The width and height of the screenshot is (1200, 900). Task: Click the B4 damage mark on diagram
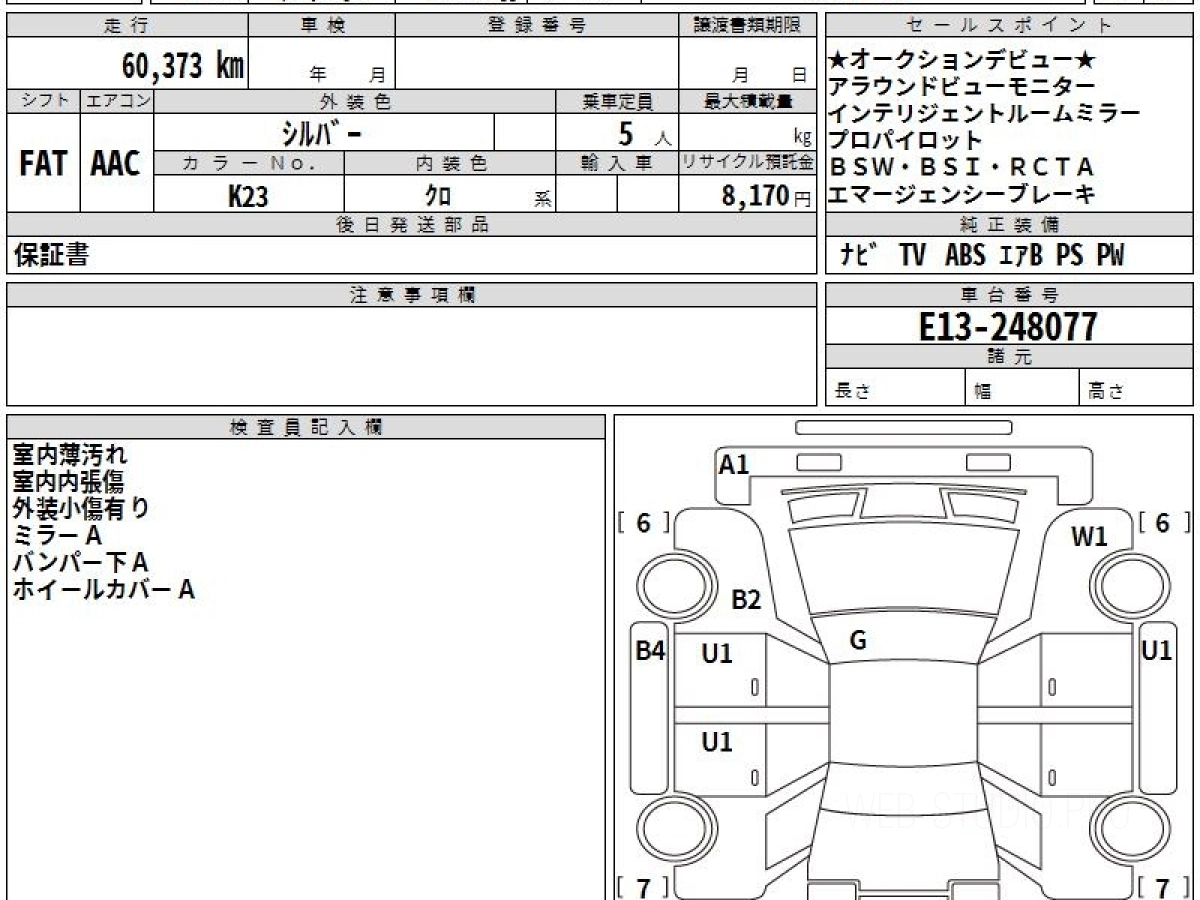click(x=651, y=651)
